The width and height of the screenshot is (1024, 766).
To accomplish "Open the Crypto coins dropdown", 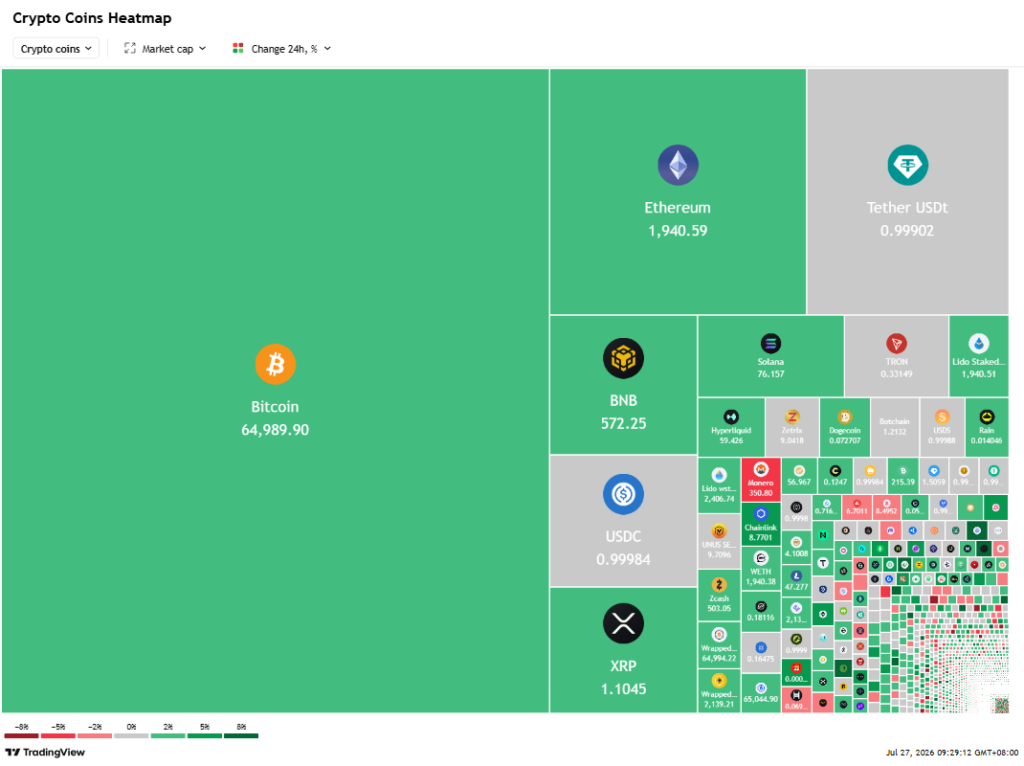I will click(56, 48).
